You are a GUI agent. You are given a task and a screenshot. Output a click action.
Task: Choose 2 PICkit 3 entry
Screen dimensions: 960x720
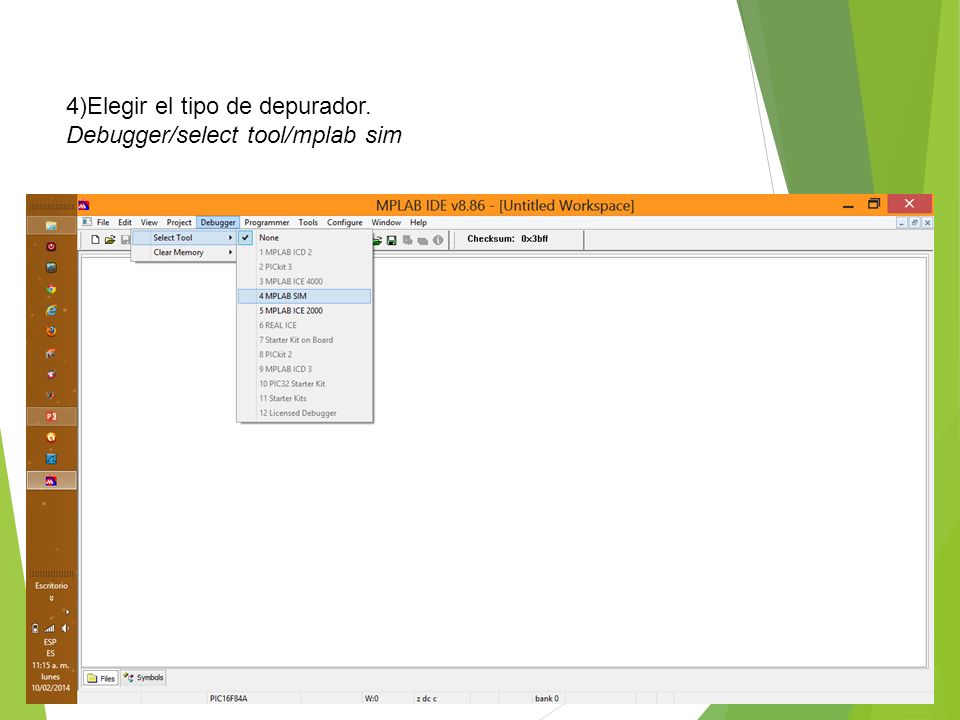(x=304, y=267)
